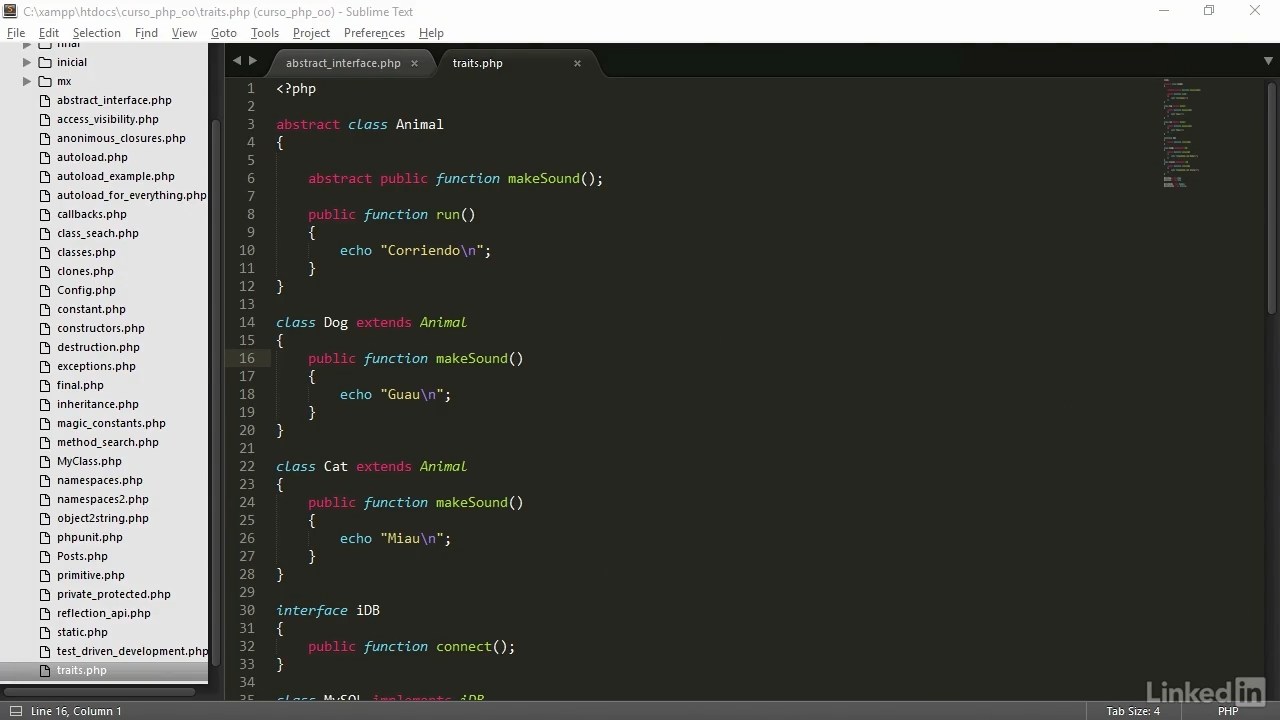Click line number 16 in the gutter
This screenshot has height=720, width=1280.
[x=247, y=358]
